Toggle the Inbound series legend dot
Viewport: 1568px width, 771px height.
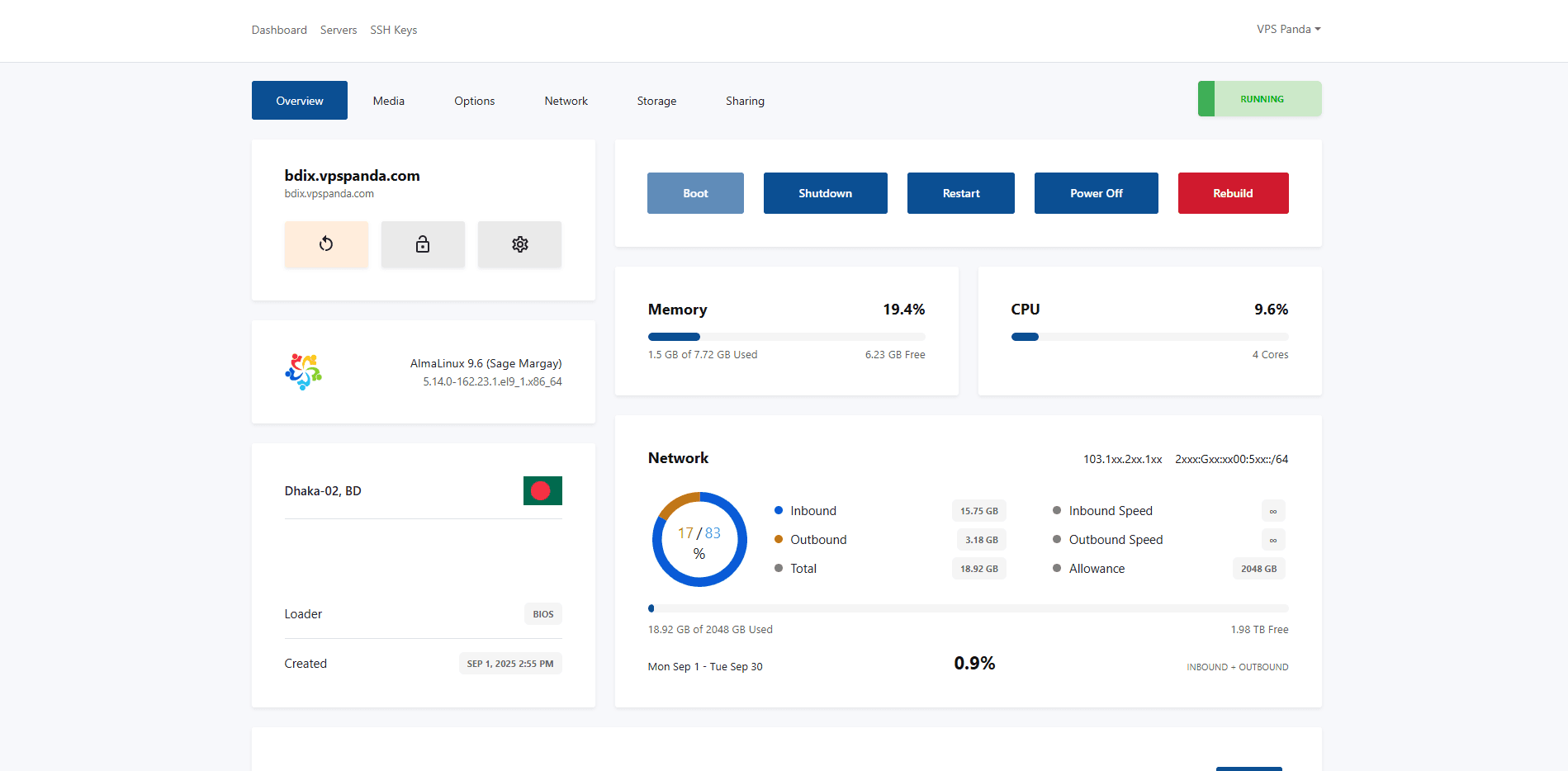[x=777, y=510]
